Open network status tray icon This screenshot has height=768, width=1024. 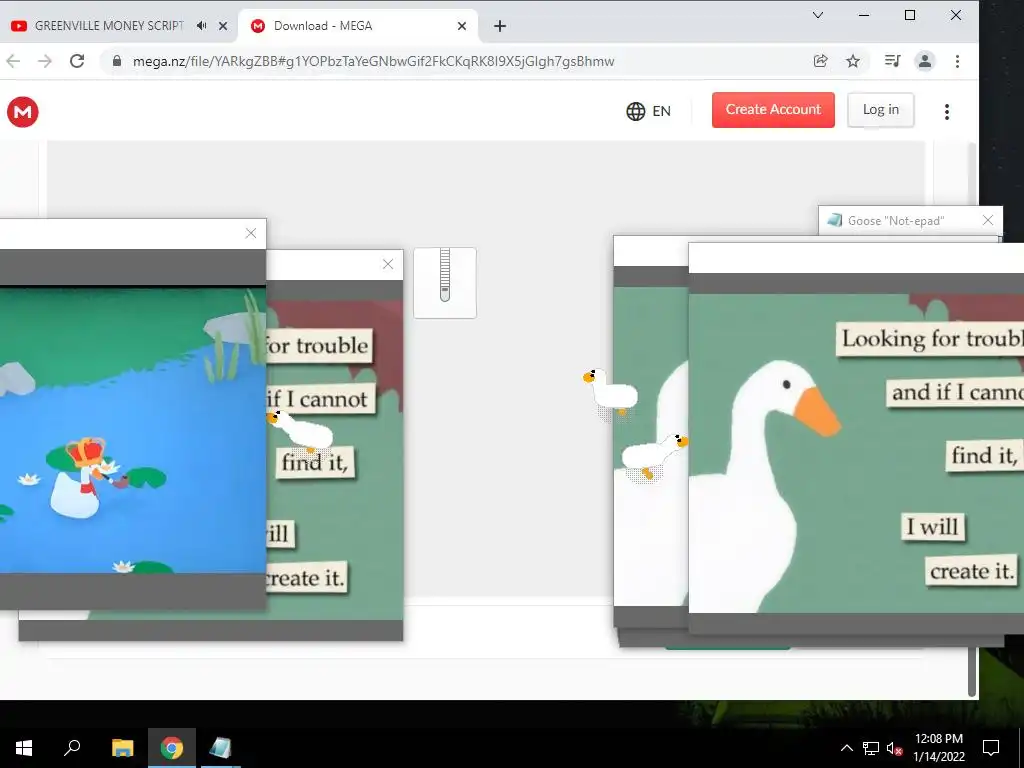coord(871,748)
